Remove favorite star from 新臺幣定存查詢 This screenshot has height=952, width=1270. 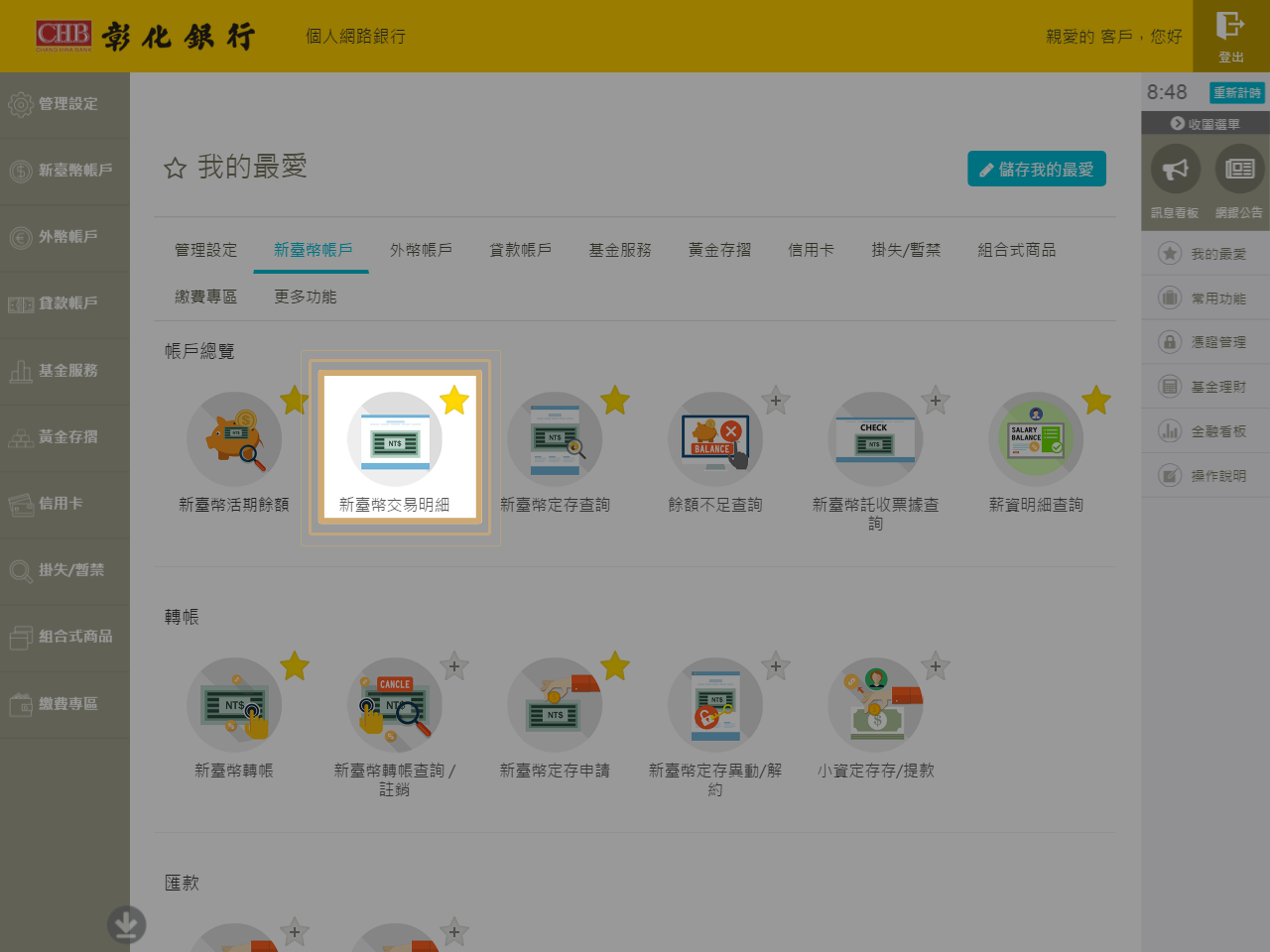tap(615, 400)
